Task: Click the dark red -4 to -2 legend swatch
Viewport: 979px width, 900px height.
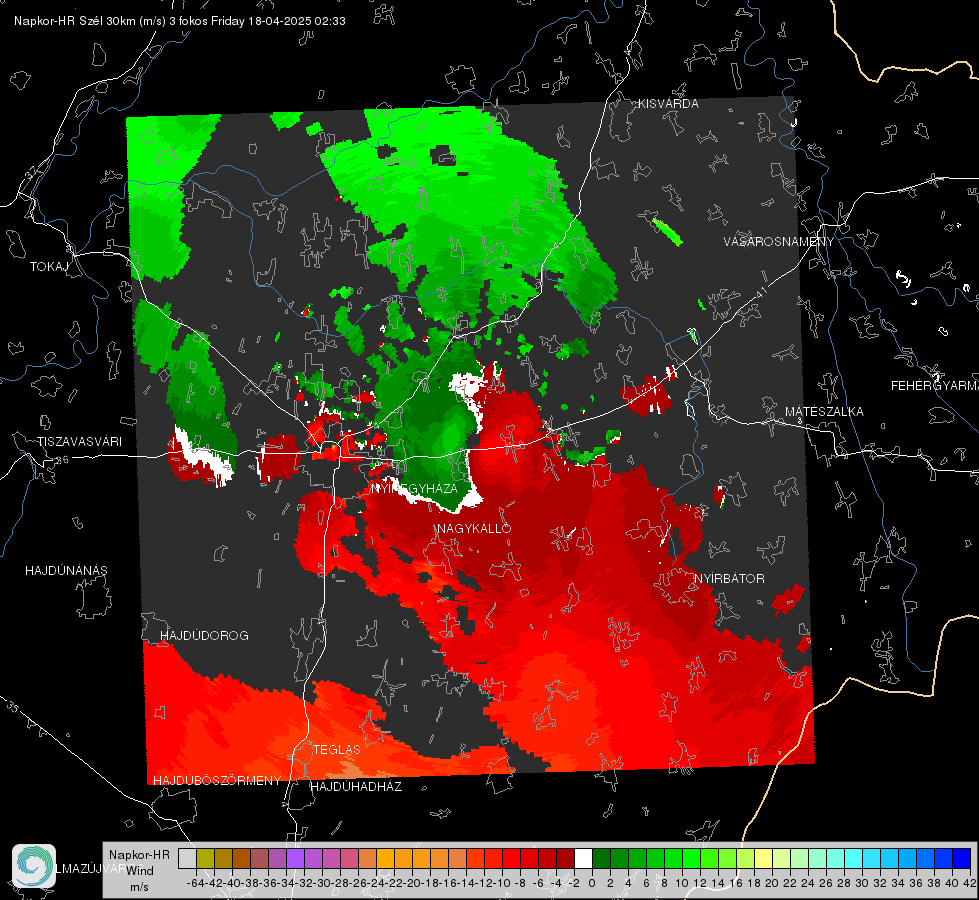Action: [565, 859]
